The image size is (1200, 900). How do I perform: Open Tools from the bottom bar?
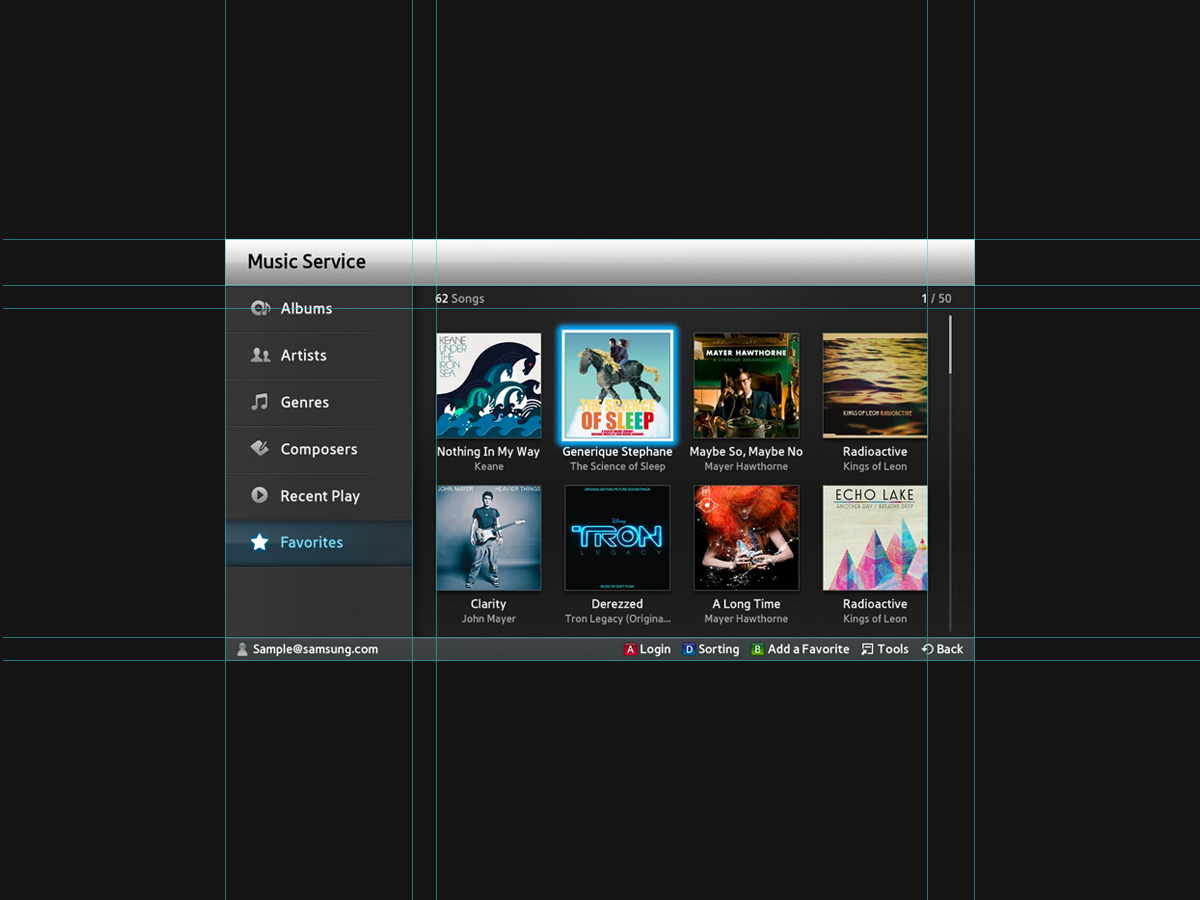pyautogui.click(x=893, y=649)
